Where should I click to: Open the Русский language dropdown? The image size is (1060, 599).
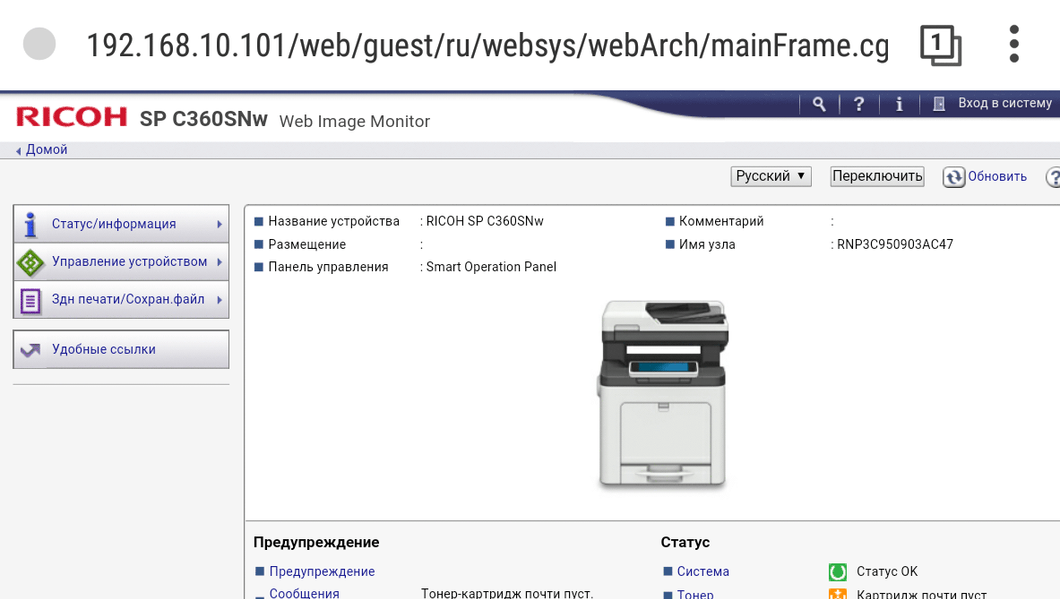(771, 176)
